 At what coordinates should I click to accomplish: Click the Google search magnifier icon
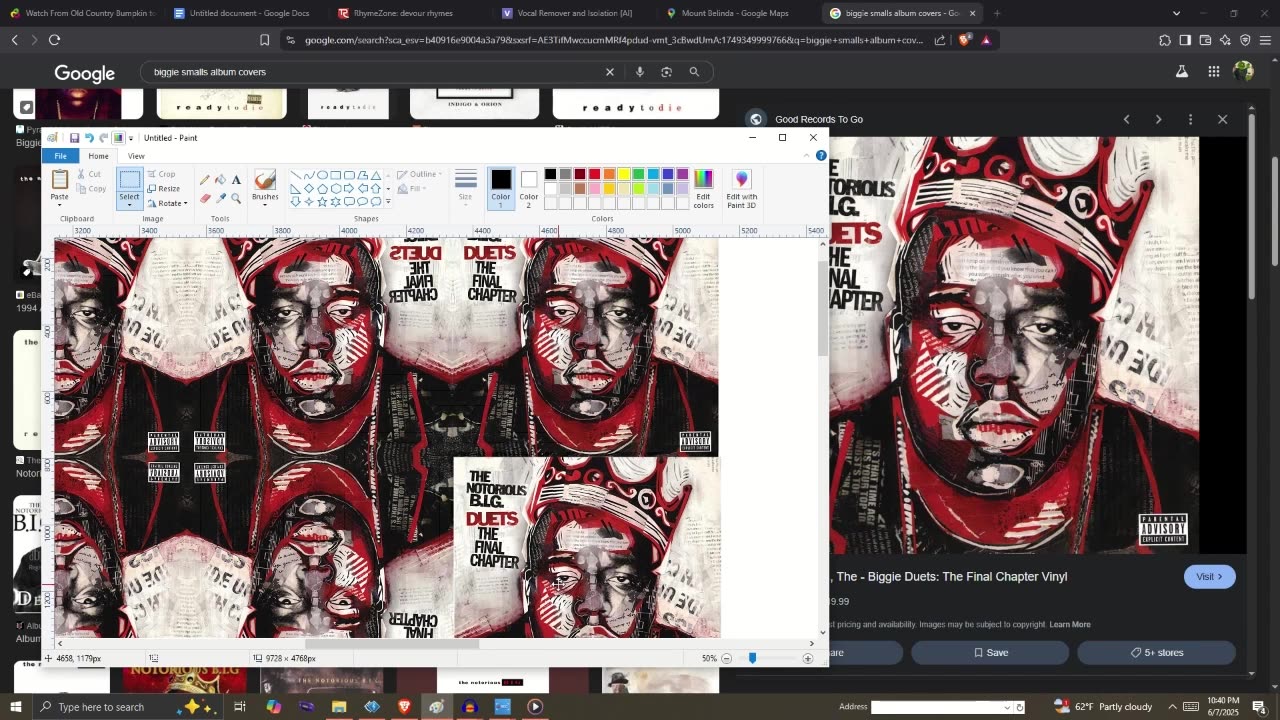coord(694,72)
